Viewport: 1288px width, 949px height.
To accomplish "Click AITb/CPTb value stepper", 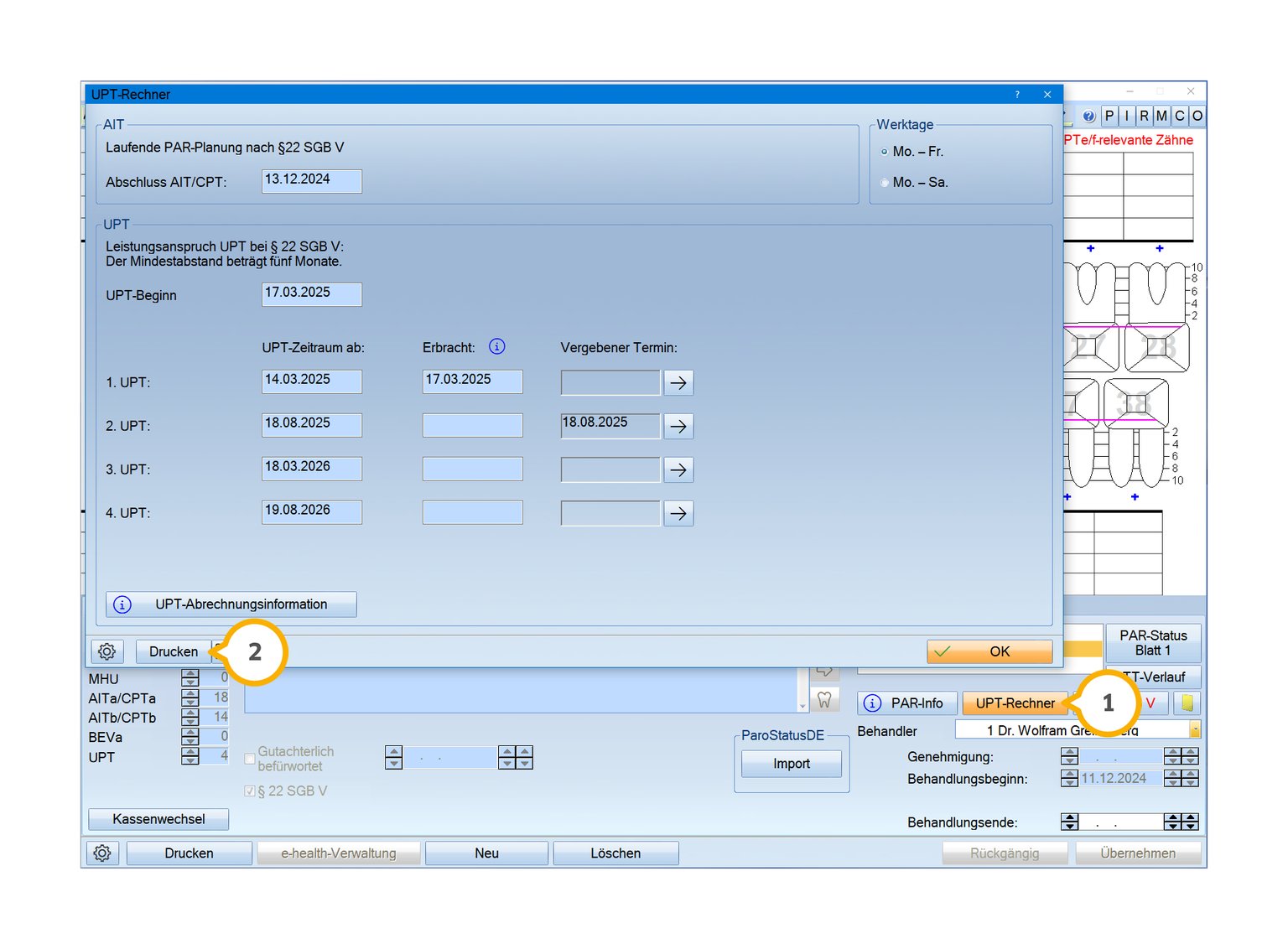I will tap(190, 717).
